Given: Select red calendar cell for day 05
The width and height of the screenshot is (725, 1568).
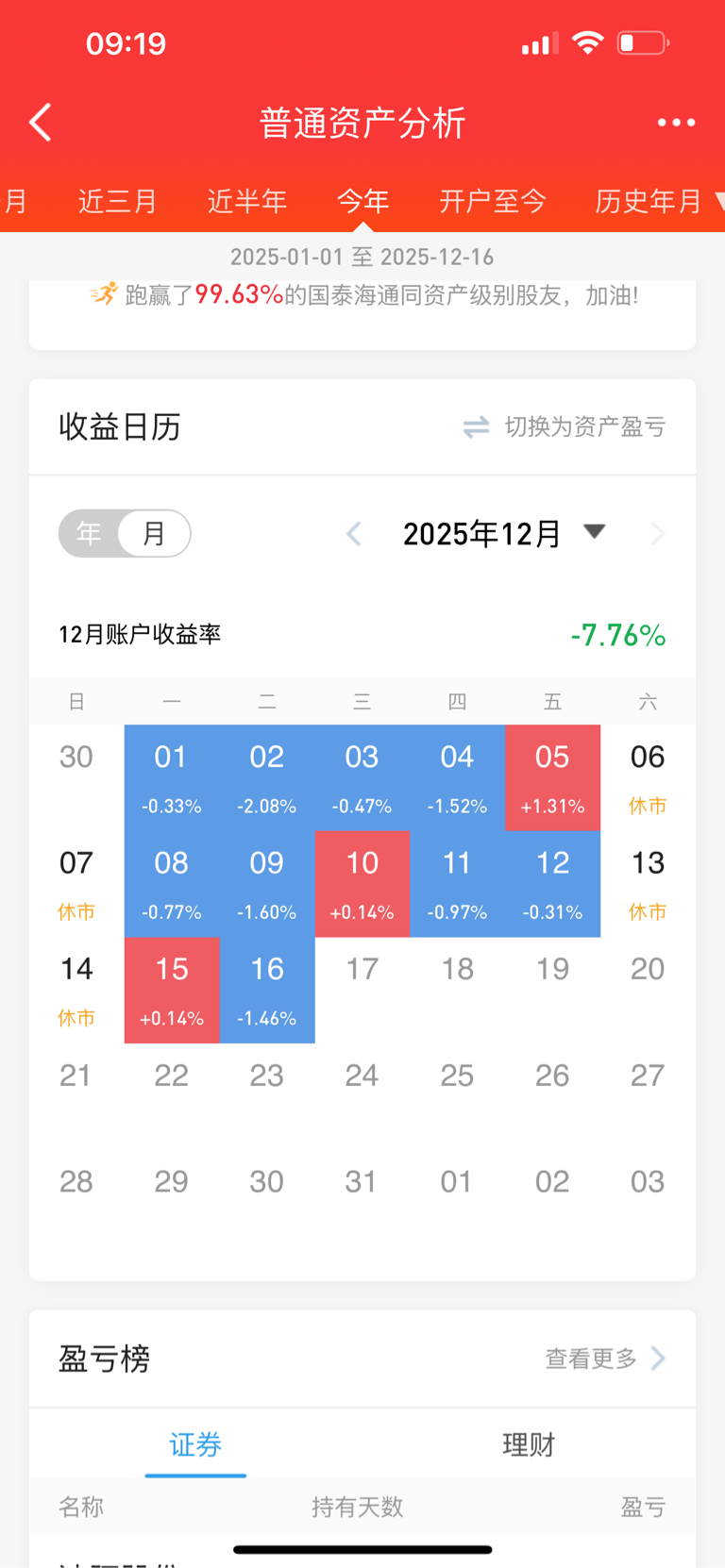Looking at the screenshot, I should pos(553,777).
